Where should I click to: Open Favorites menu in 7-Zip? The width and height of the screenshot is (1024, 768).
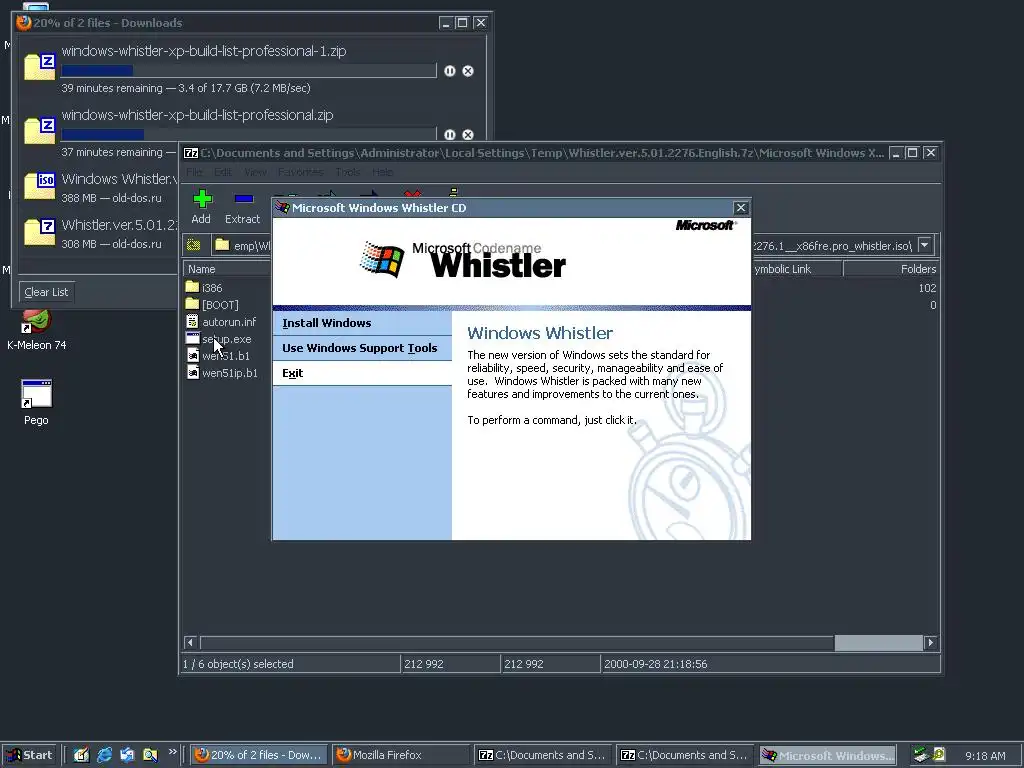coord(300,172)
